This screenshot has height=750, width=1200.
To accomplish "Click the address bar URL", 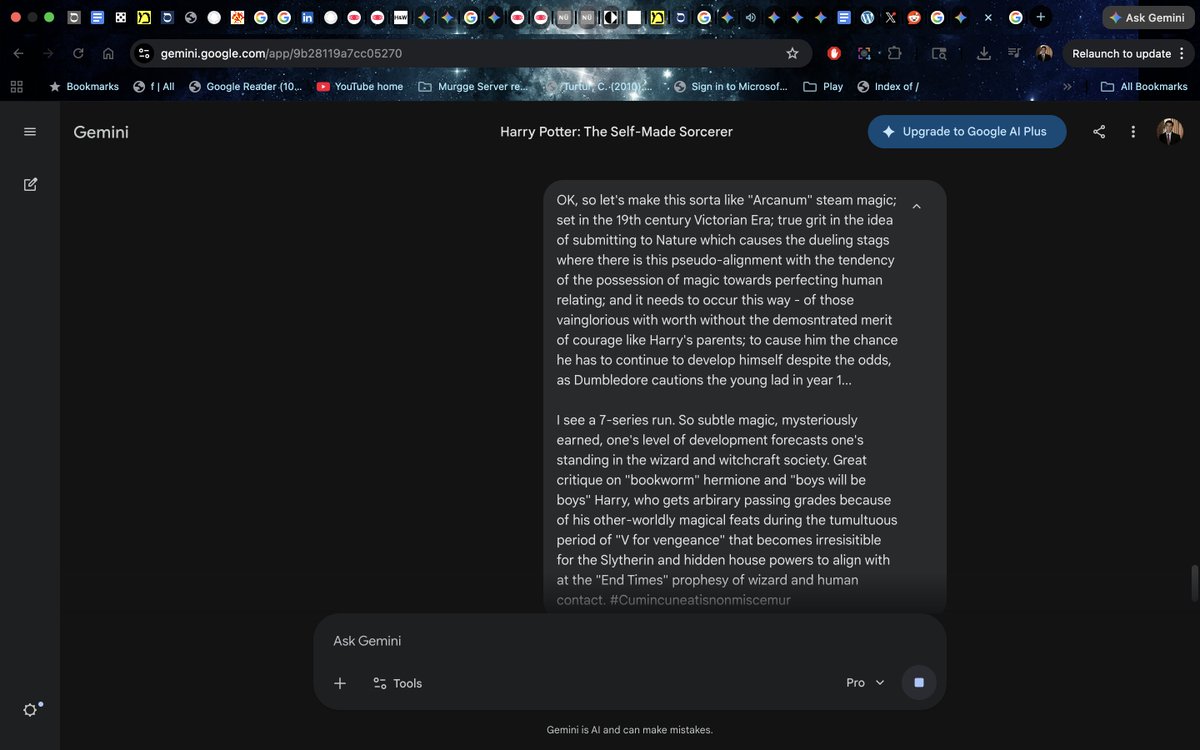I will point(282,53).
